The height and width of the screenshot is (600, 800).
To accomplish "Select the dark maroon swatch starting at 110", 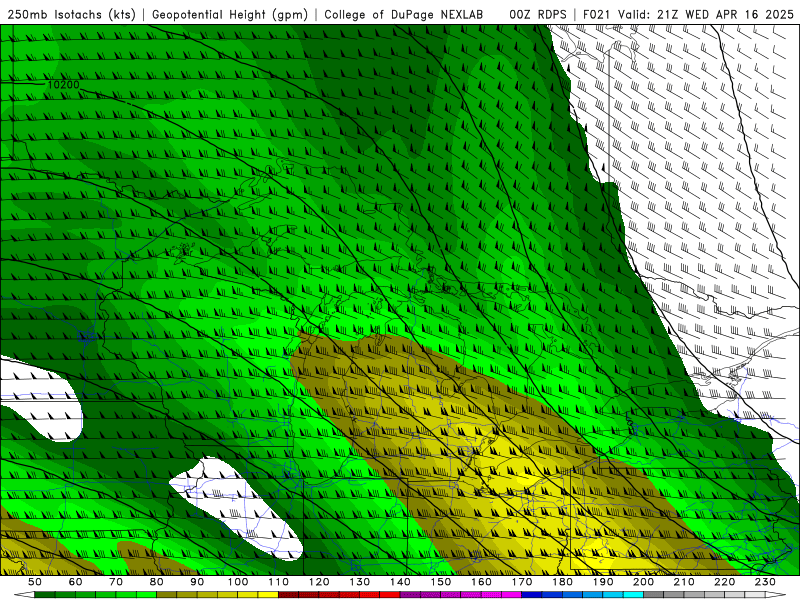I will coord(289,594).
